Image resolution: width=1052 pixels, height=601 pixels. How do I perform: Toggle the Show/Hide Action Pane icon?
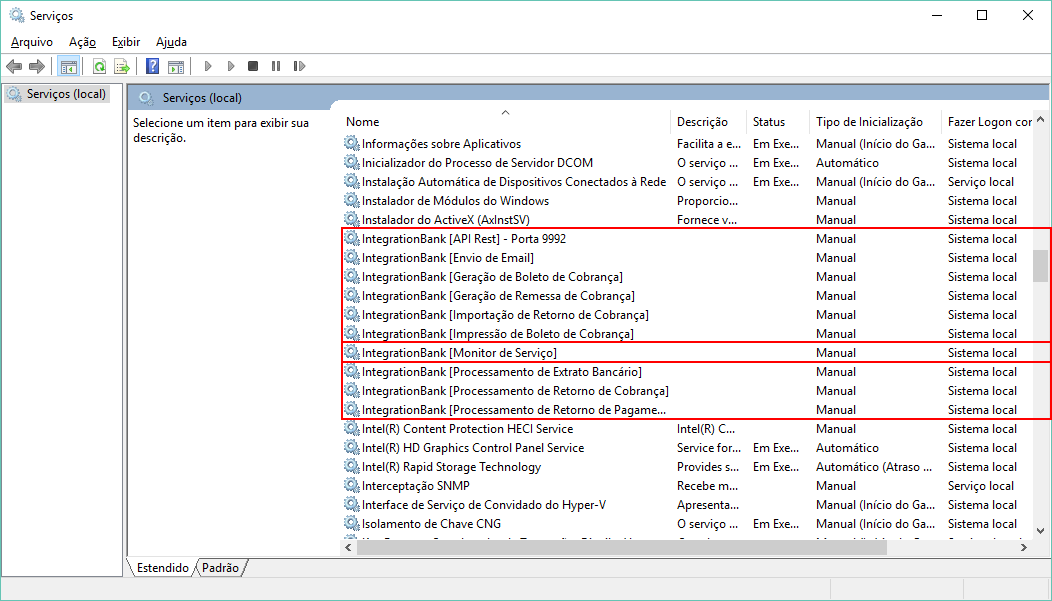pos(176,66)
